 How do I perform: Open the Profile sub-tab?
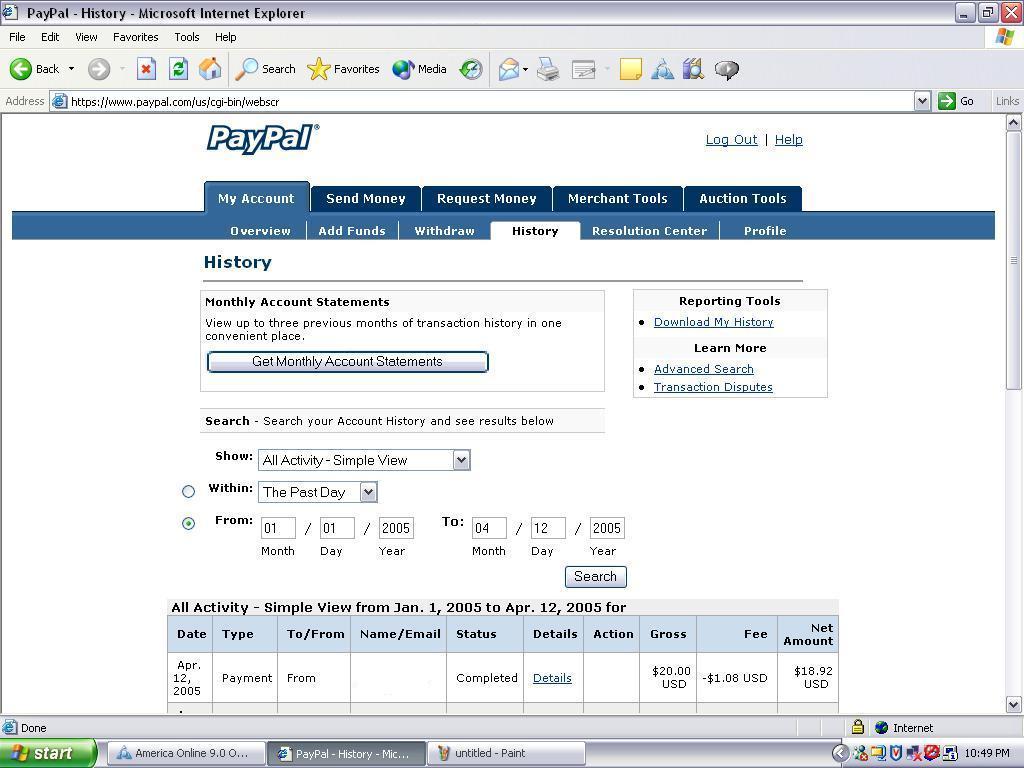click(765, 231)
